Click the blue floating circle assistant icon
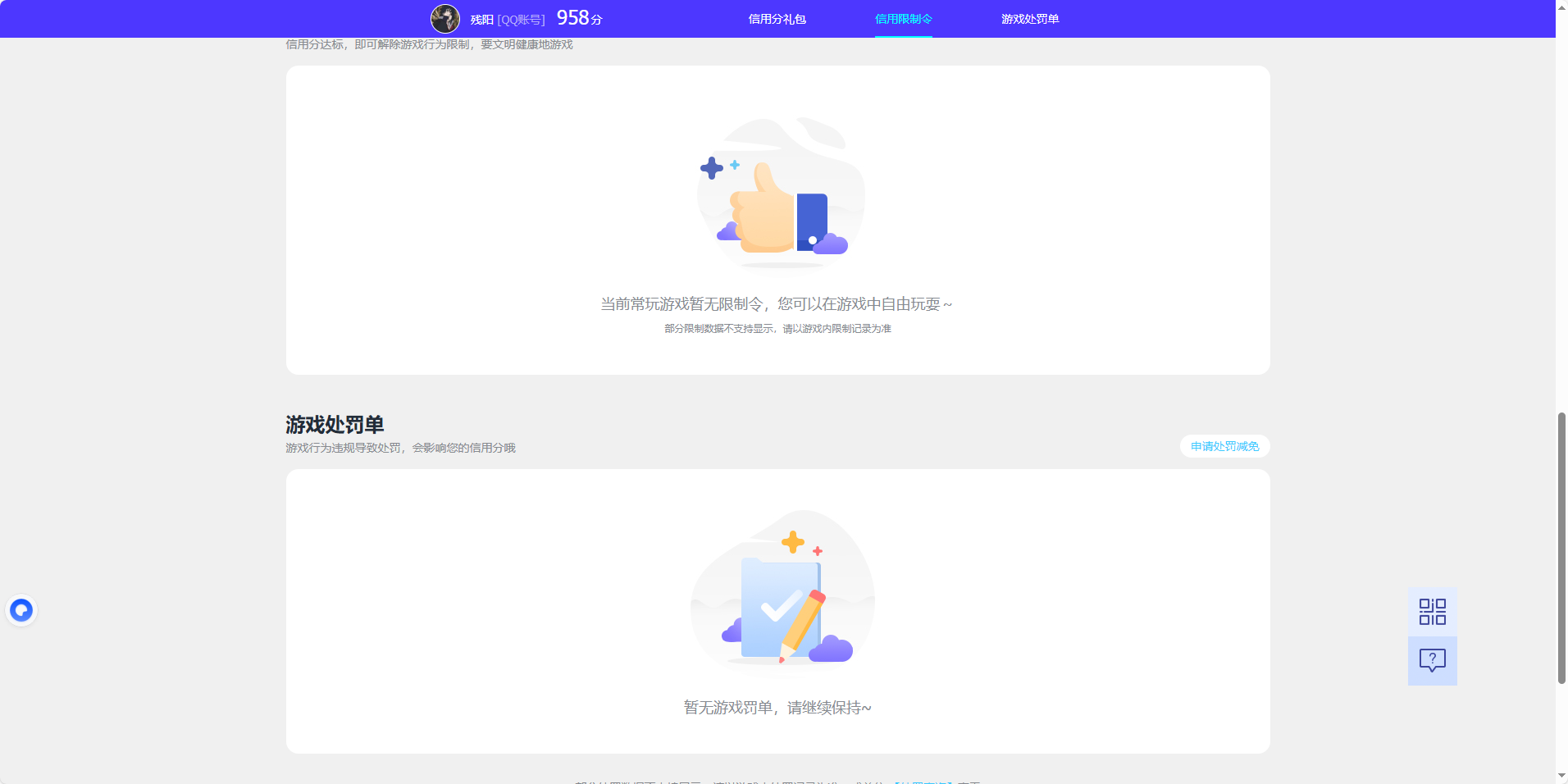 tap(21, 610)
